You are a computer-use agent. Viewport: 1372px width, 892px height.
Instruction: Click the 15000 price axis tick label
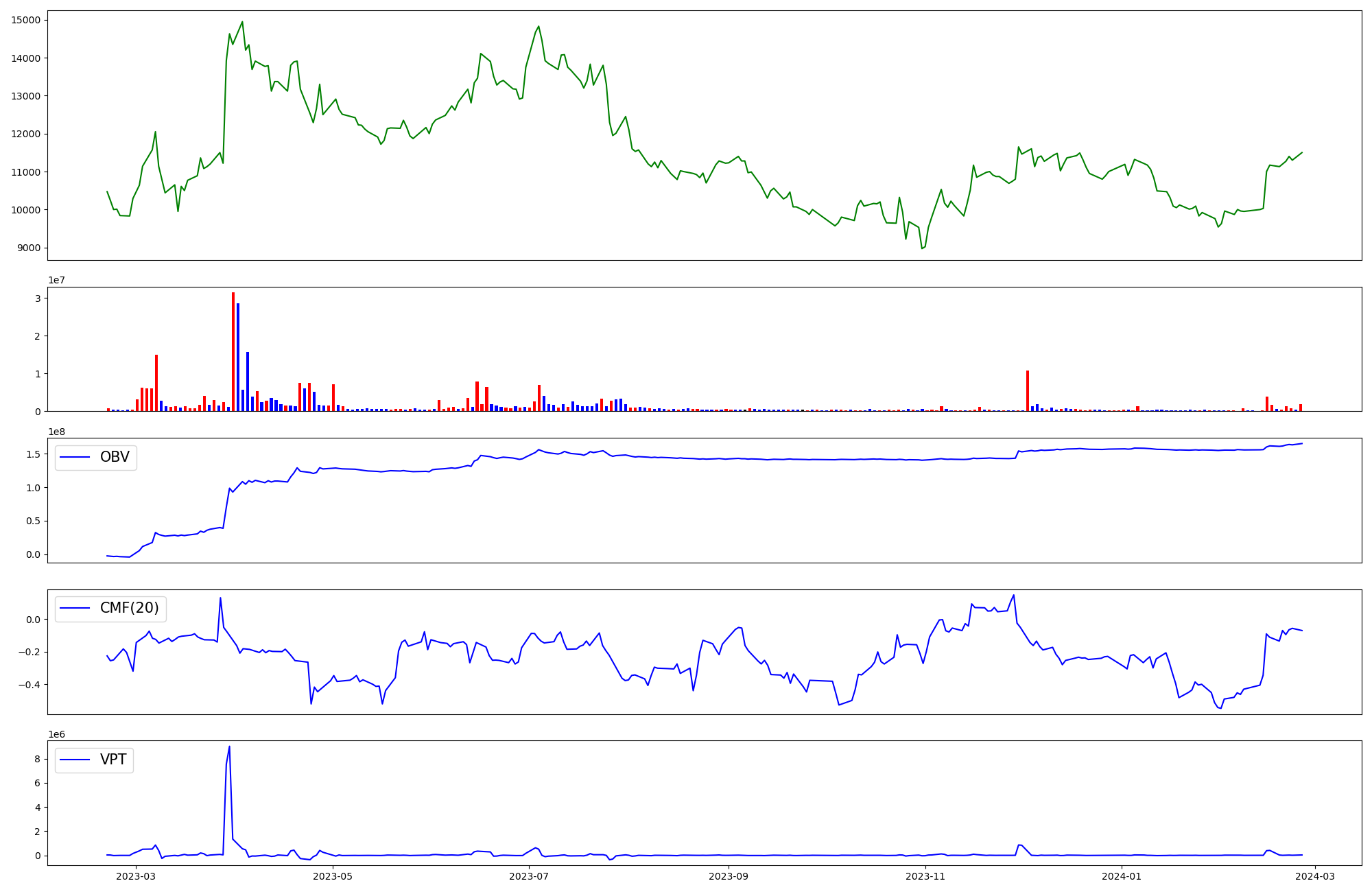point(25,20)
